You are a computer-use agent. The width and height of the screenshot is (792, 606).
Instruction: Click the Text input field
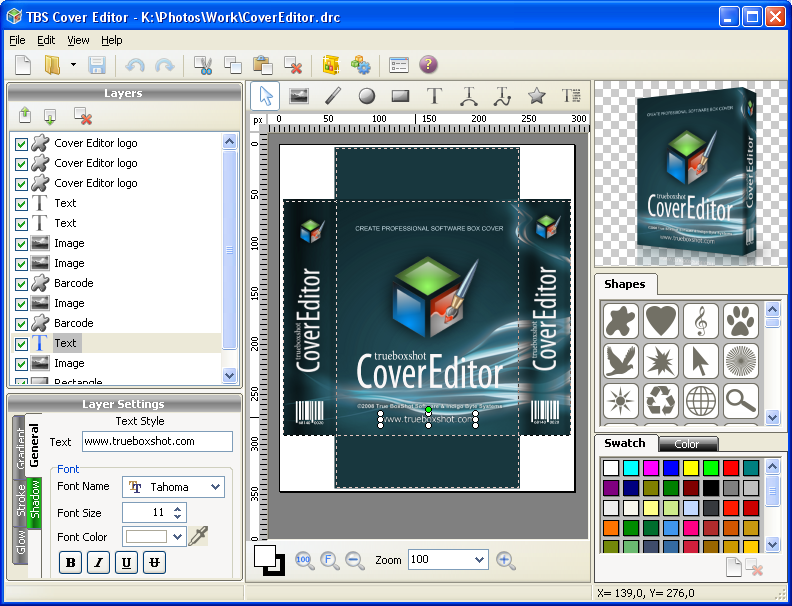tap(156, 441)
